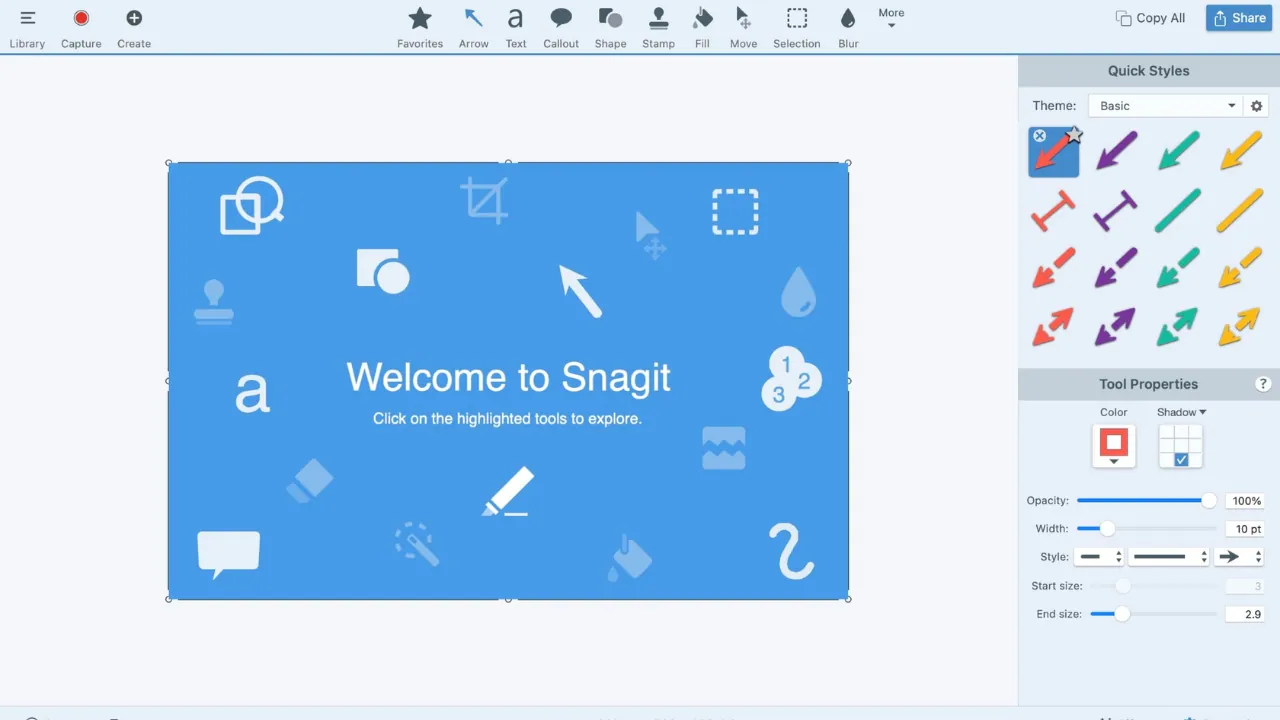The height and width of the screenshot is (720, 1280).
Task: Click the Copy All button
Action: pyautogui.click(x=1150, y=18)
